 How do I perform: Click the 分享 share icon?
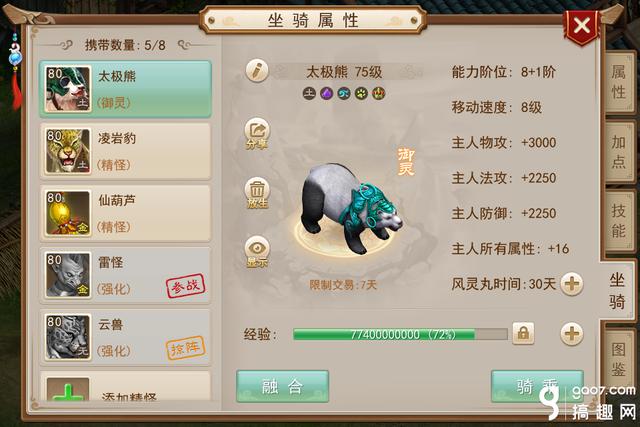click(x=257, y=133)
